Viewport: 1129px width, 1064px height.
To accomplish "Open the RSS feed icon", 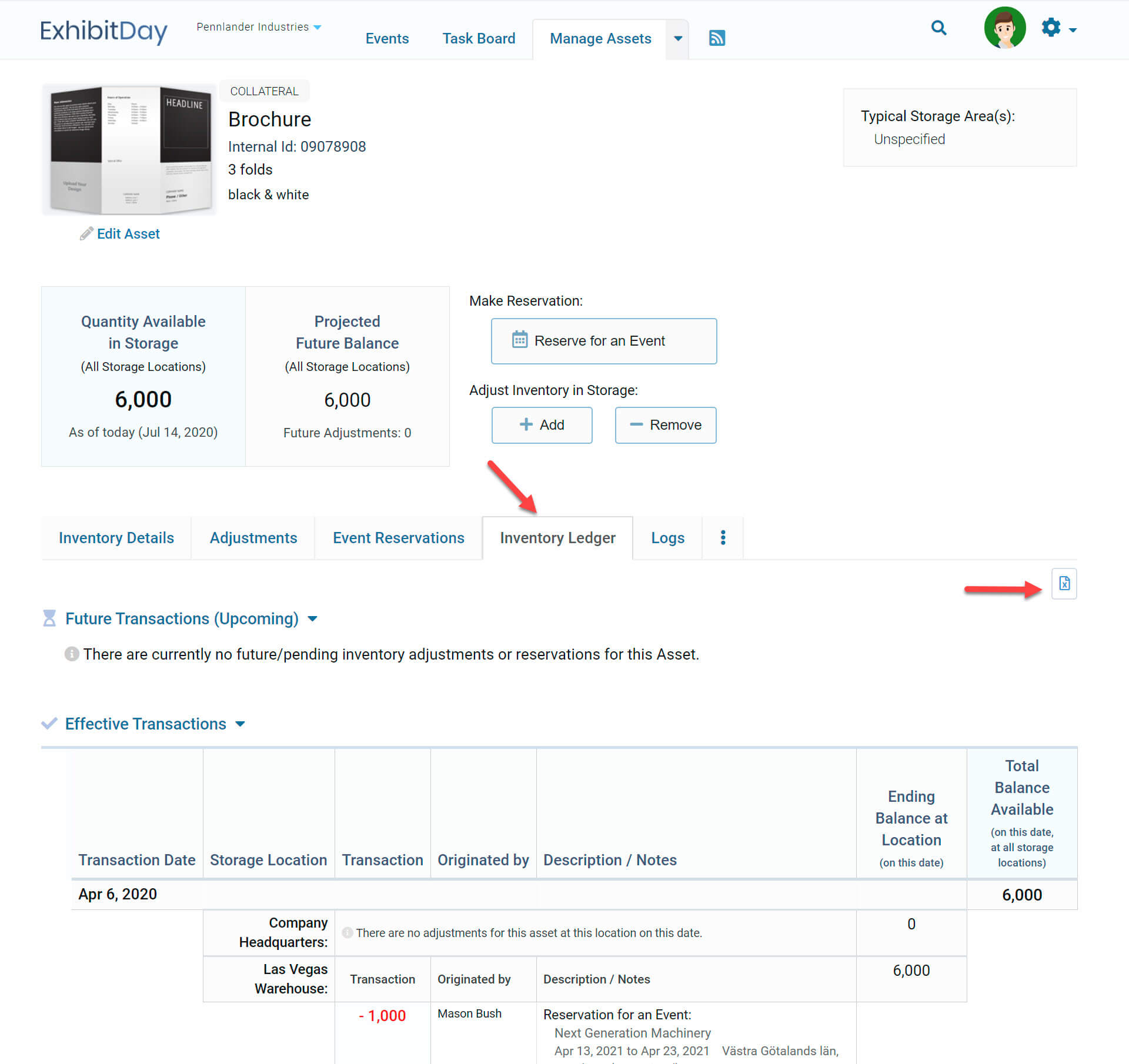I will pos(717,38).
